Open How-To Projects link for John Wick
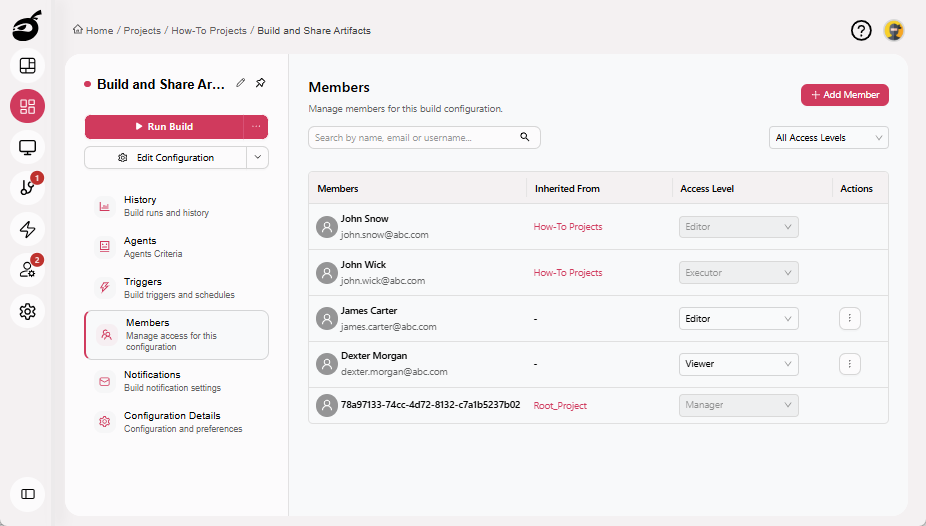Viewport: 926px width, 526px height. pos(568,273)
